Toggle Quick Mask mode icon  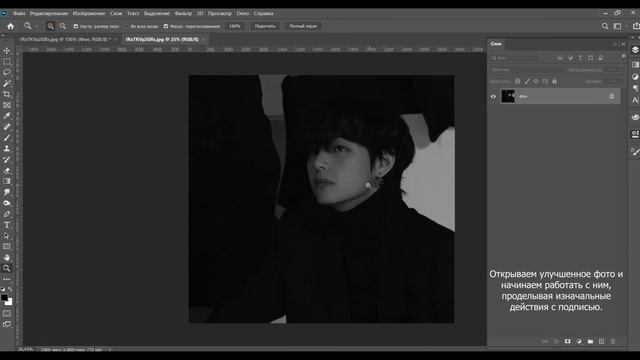(7, 313)
